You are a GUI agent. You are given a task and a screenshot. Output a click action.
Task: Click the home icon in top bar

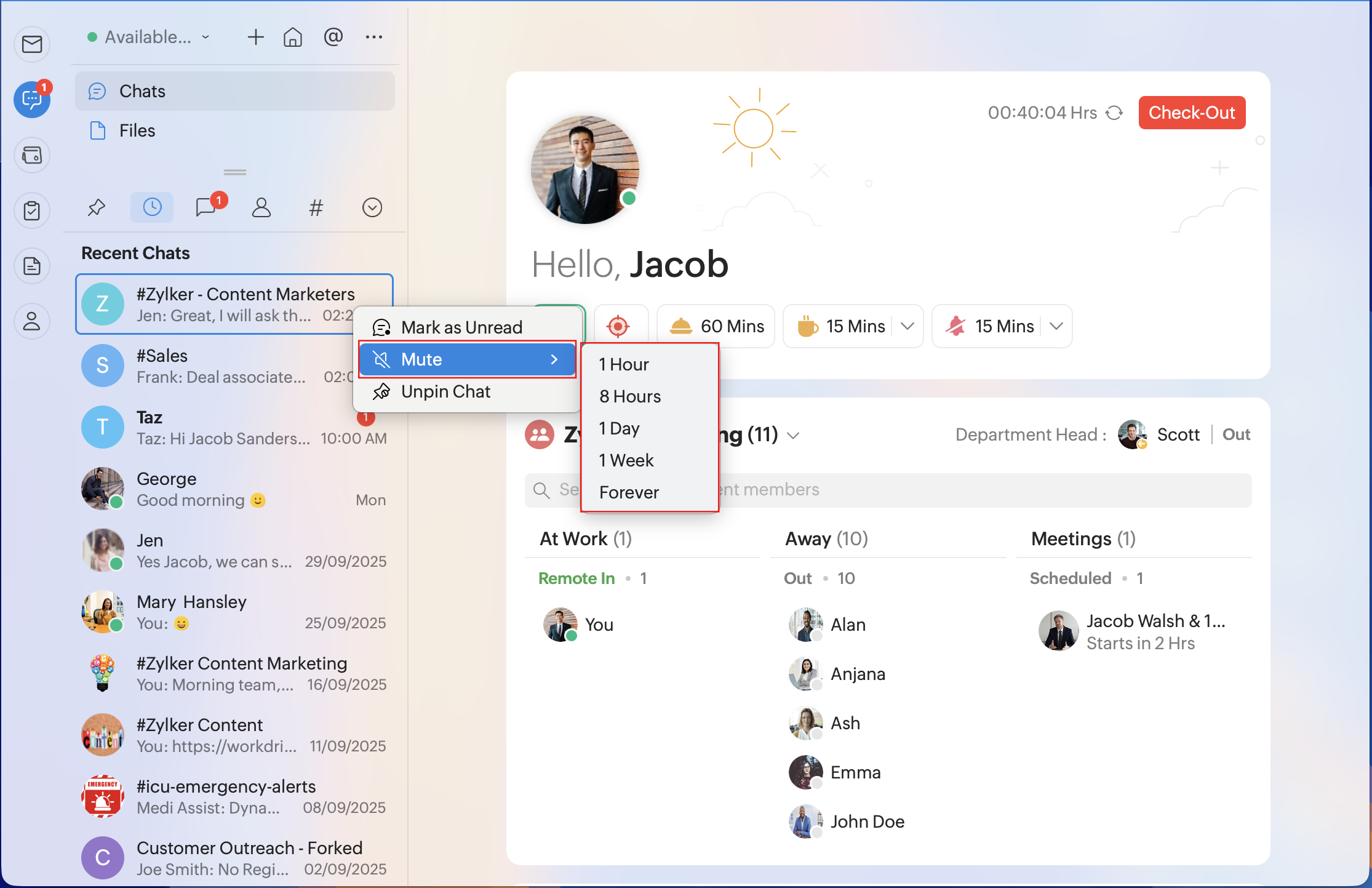292,38
